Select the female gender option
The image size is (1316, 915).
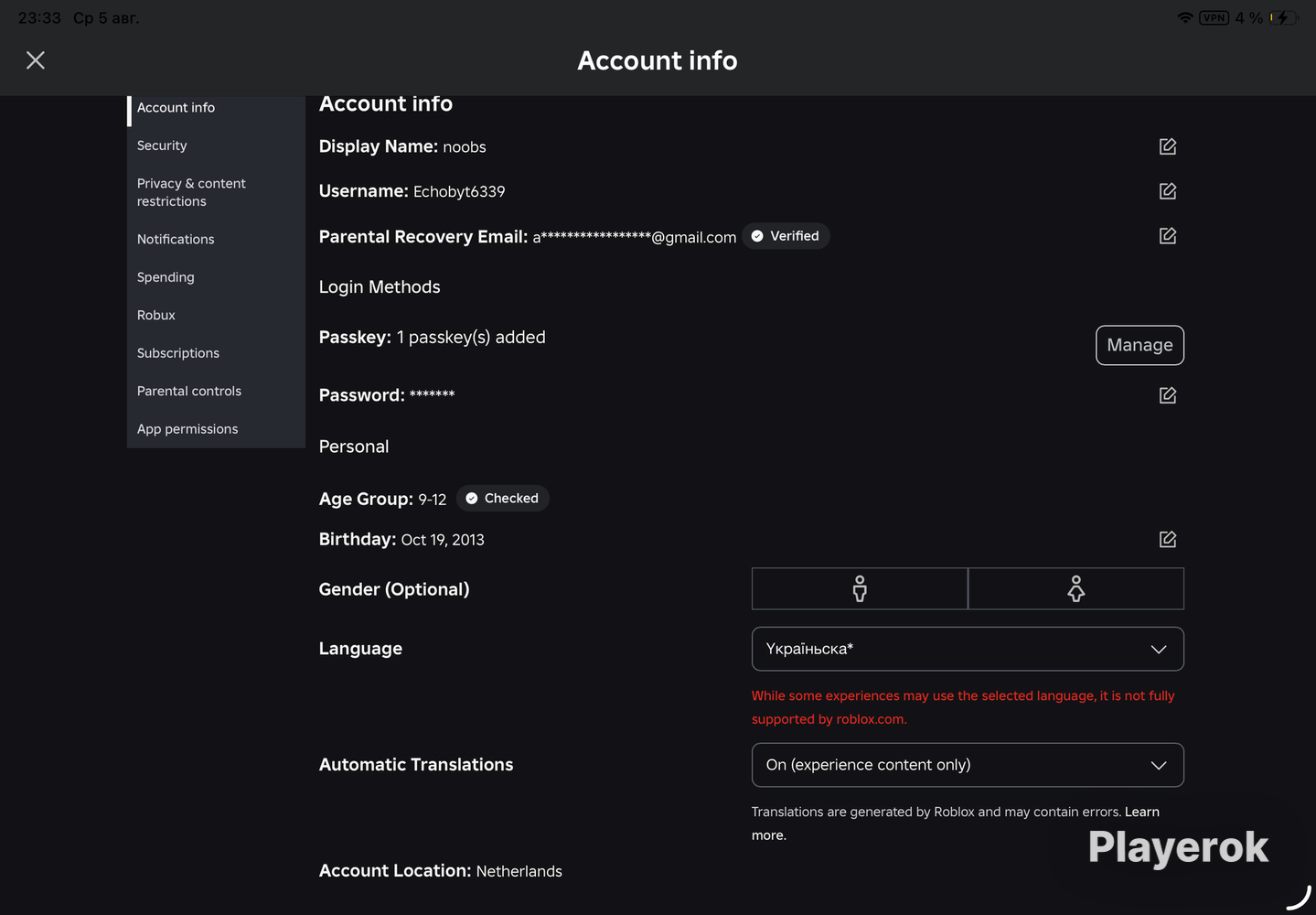[1076, 588]
